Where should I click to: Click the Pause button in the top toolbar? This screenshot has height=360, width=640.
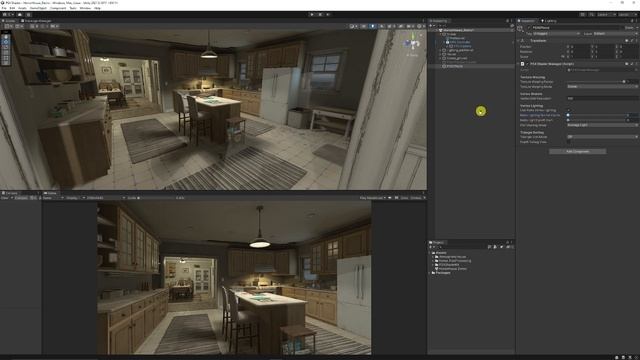(320, 15)
